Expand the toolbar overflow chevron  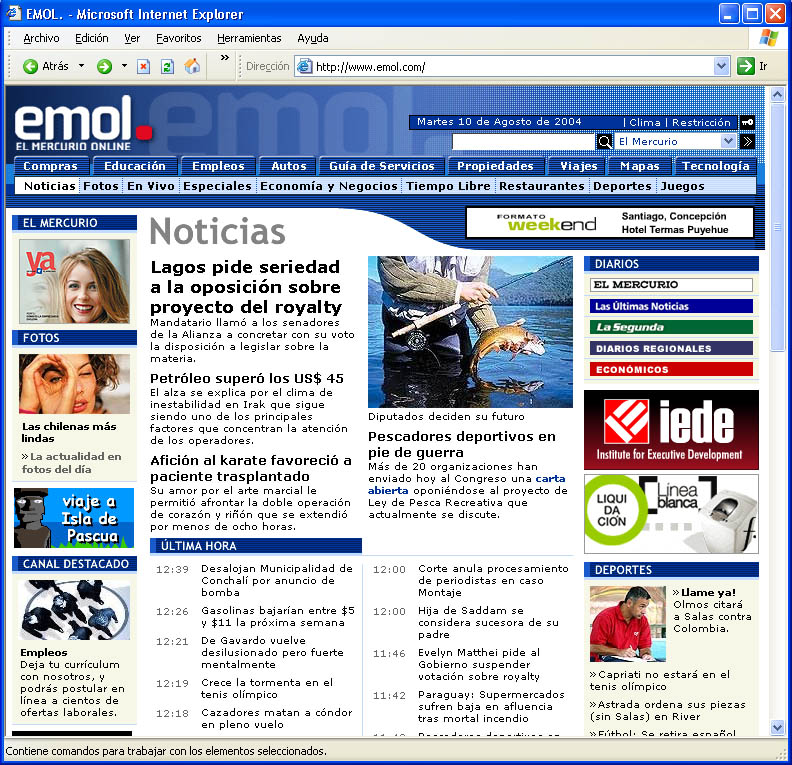(225, 58)
